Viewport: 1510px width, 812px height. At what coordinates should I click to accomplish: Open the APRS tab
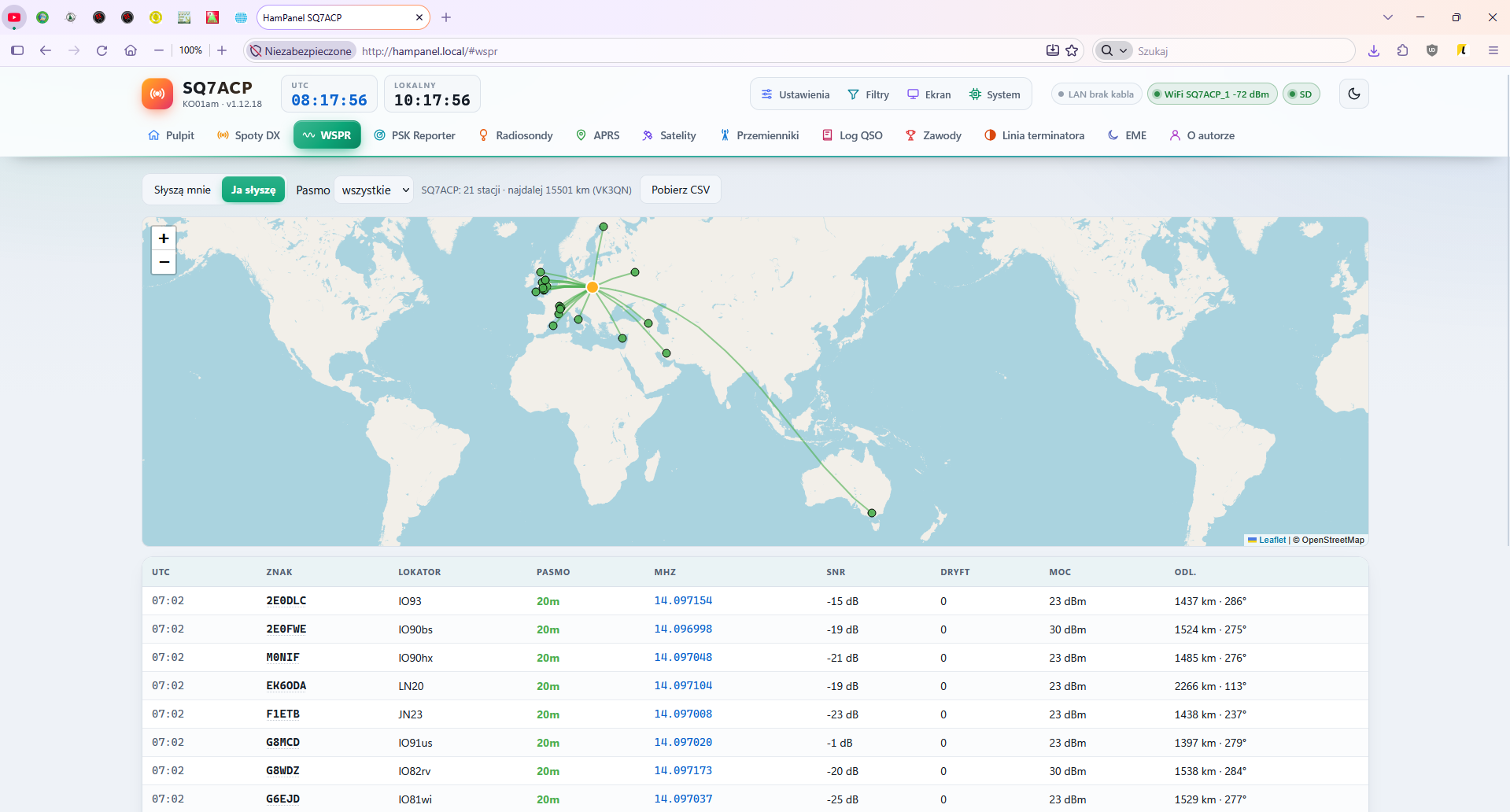tap(598, 135)
